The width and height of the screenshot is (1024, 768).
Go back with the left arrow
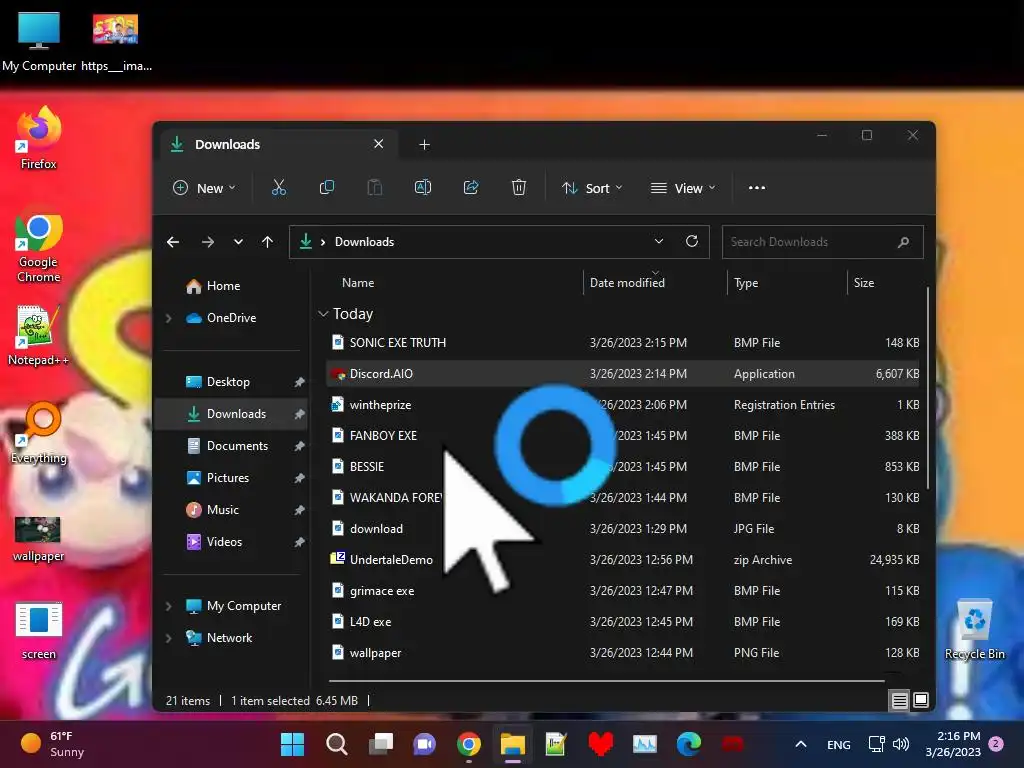(x=173, y=242)
